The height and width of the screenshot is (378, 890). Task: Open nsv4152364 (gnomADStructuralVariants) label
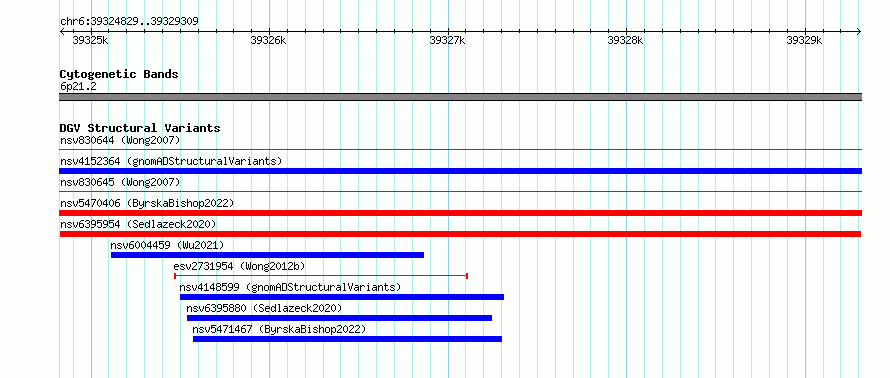(x=171, y=161)
